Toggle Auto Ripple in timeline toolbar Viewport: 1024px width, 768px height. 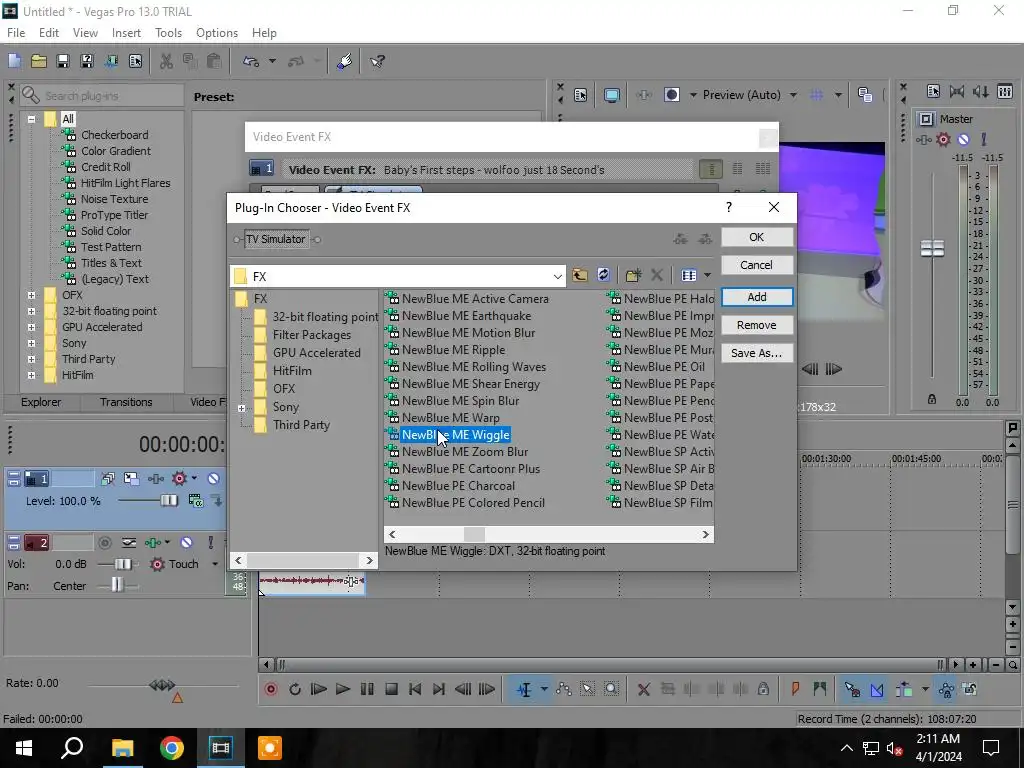pyautogui.click(x=903, y=689)
